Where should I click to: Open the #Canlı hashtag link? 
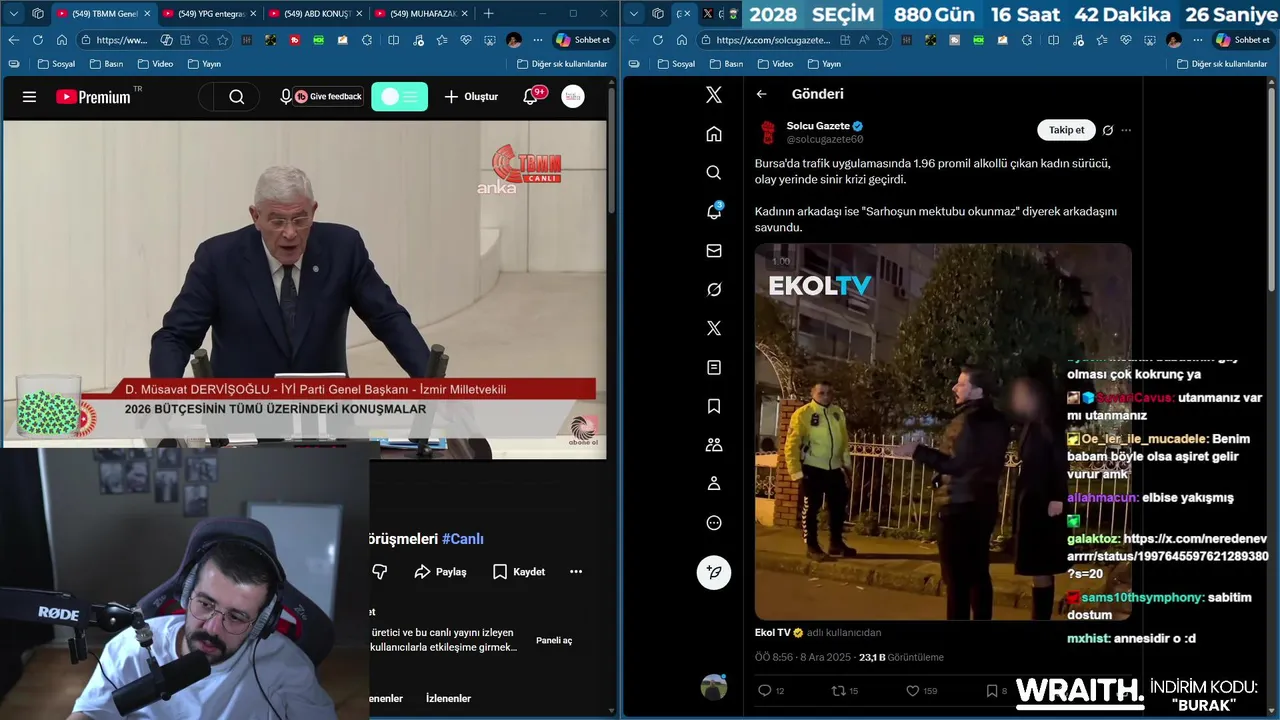click(x=463, y=539)
